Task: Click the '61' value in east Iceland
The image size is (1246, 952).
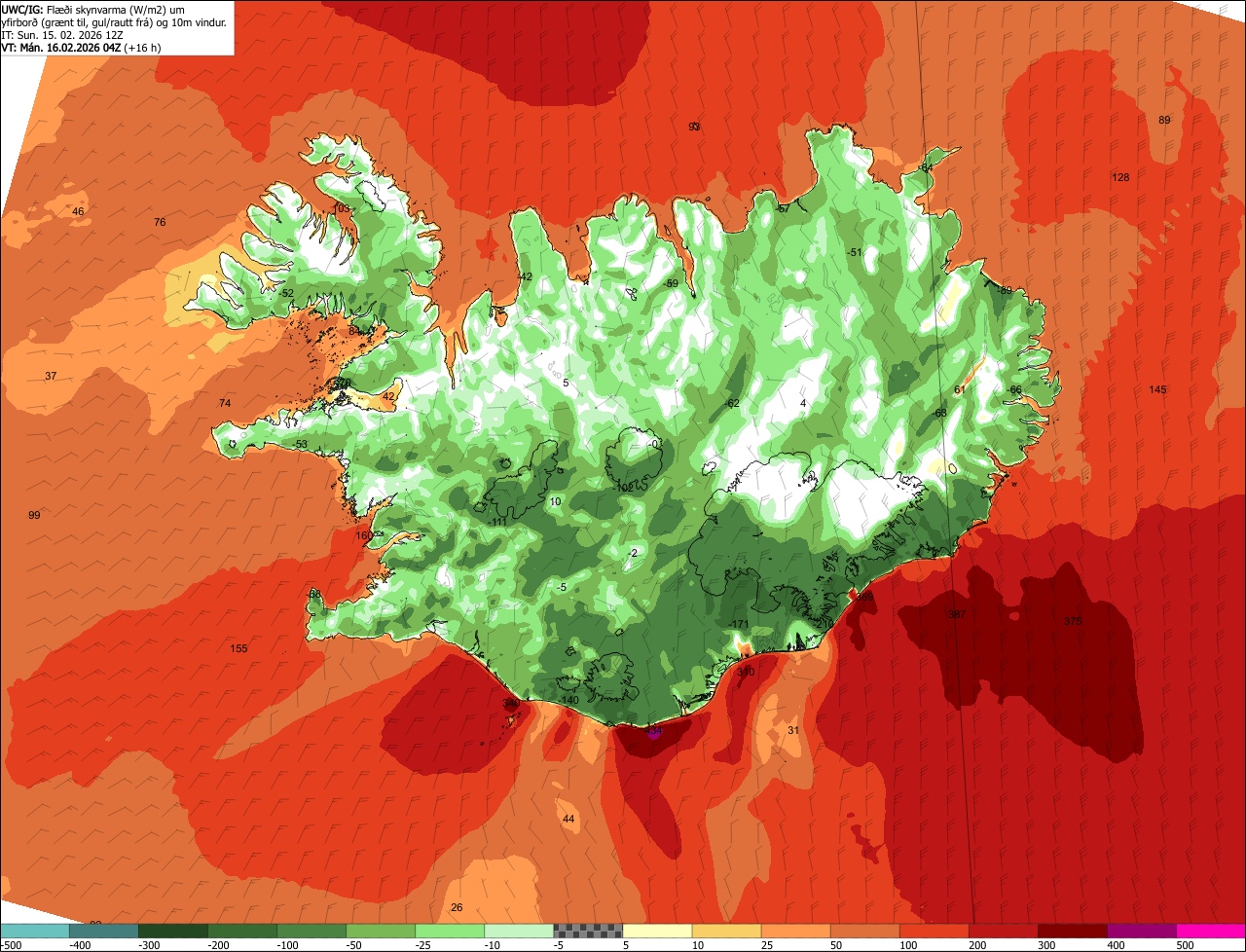Action: coord(959,389)
